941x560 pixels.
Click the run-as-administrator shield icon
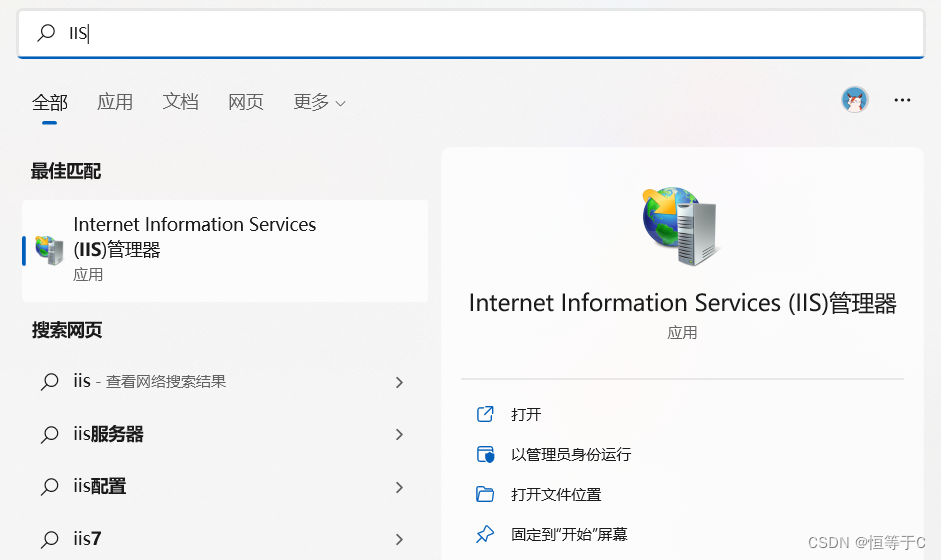pos(485,454)
